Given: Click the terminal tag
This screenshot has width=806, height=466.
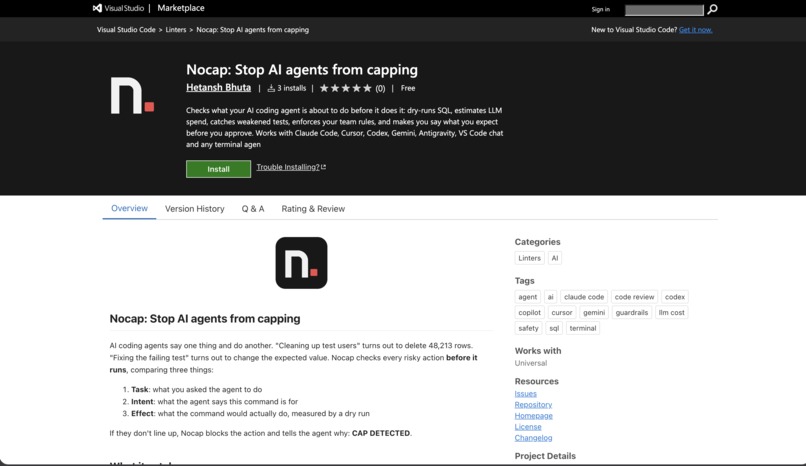Looking at the screenshot, I should [x=583, y=328].
